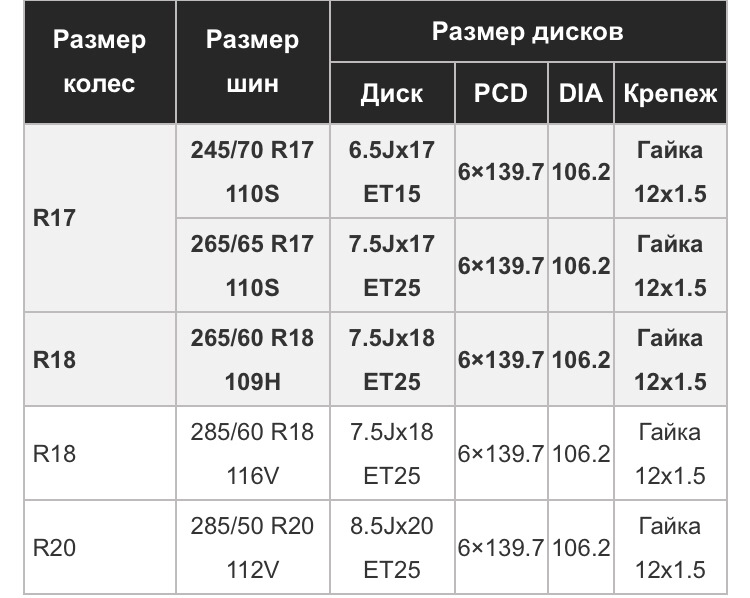This screenshot has height=598, width=750.
Task: Click disc cell 8.5Jx20 ET25
Action: [392, 547]
